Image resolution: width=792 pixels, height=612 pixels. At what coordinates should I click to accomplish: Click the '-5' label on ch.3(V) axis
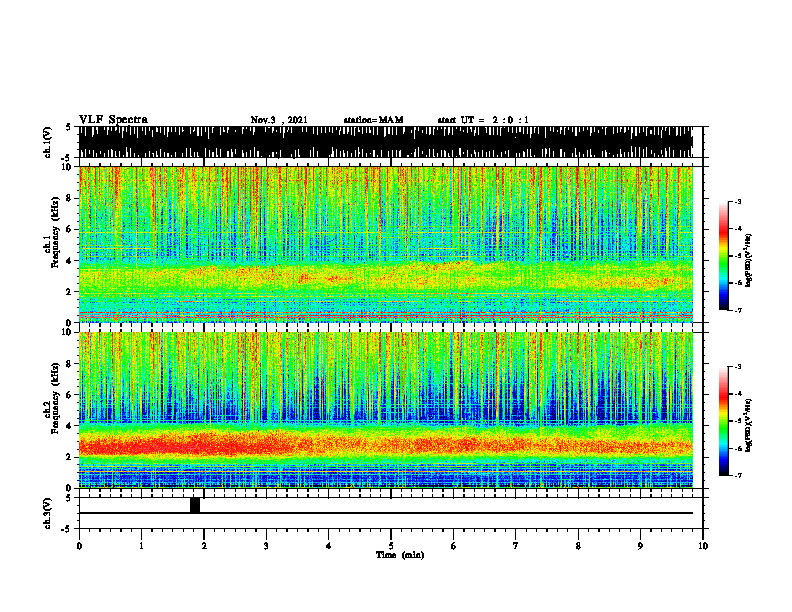[x=68, y=529]
